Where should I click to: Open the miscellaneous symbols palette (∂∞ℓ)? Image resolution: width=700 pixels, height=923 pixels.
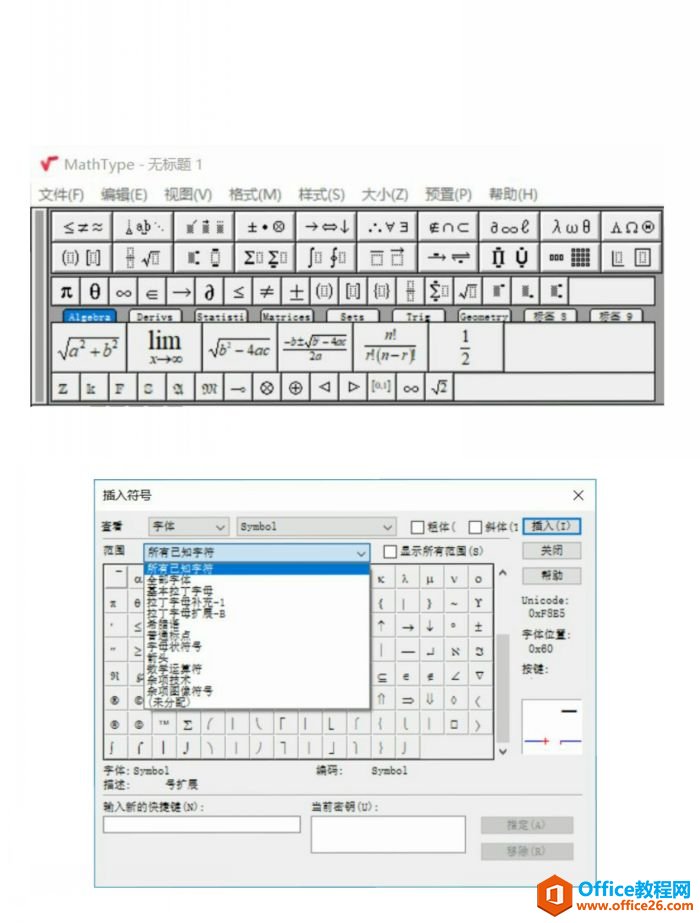tap(509, 227)
